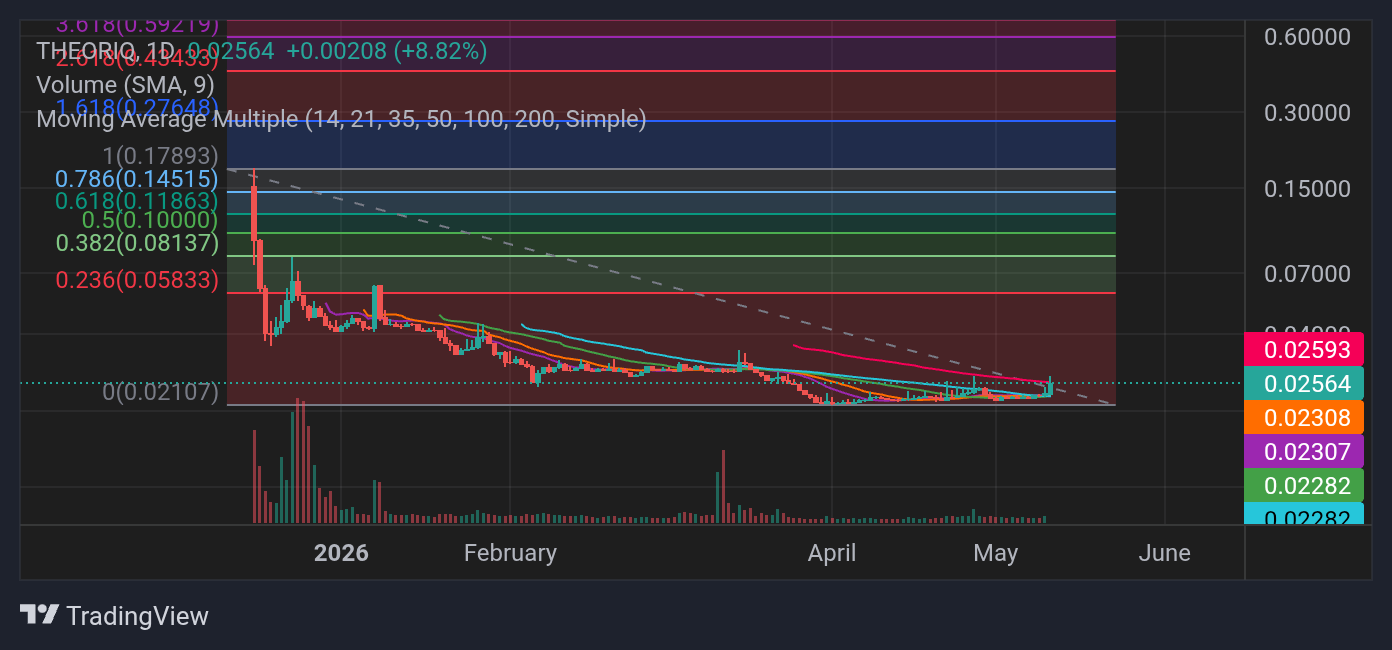Click the 0.5(0.10000) Fibonacci level label

click(150, 219)
